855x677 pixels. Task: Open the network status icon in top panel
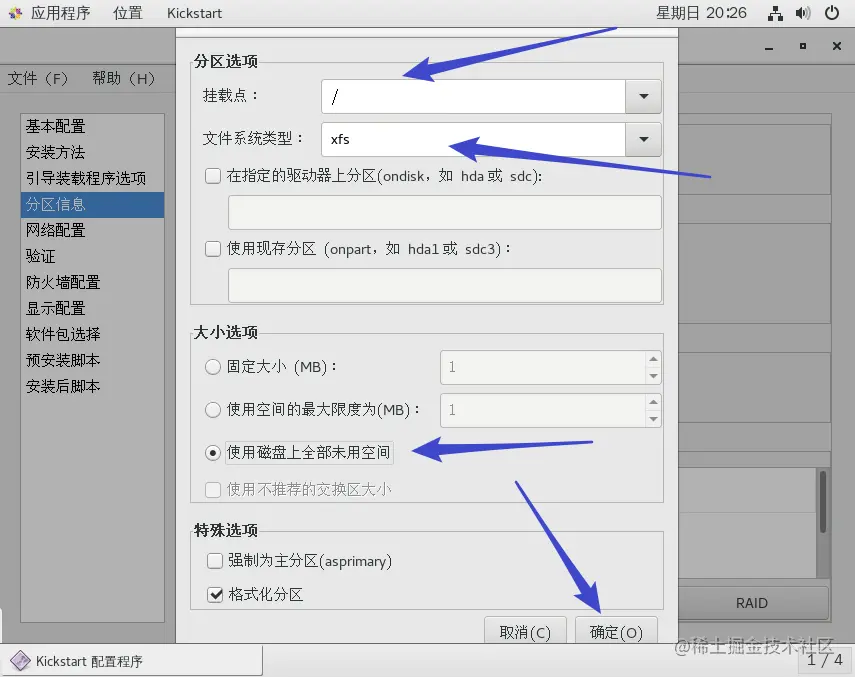775,13
